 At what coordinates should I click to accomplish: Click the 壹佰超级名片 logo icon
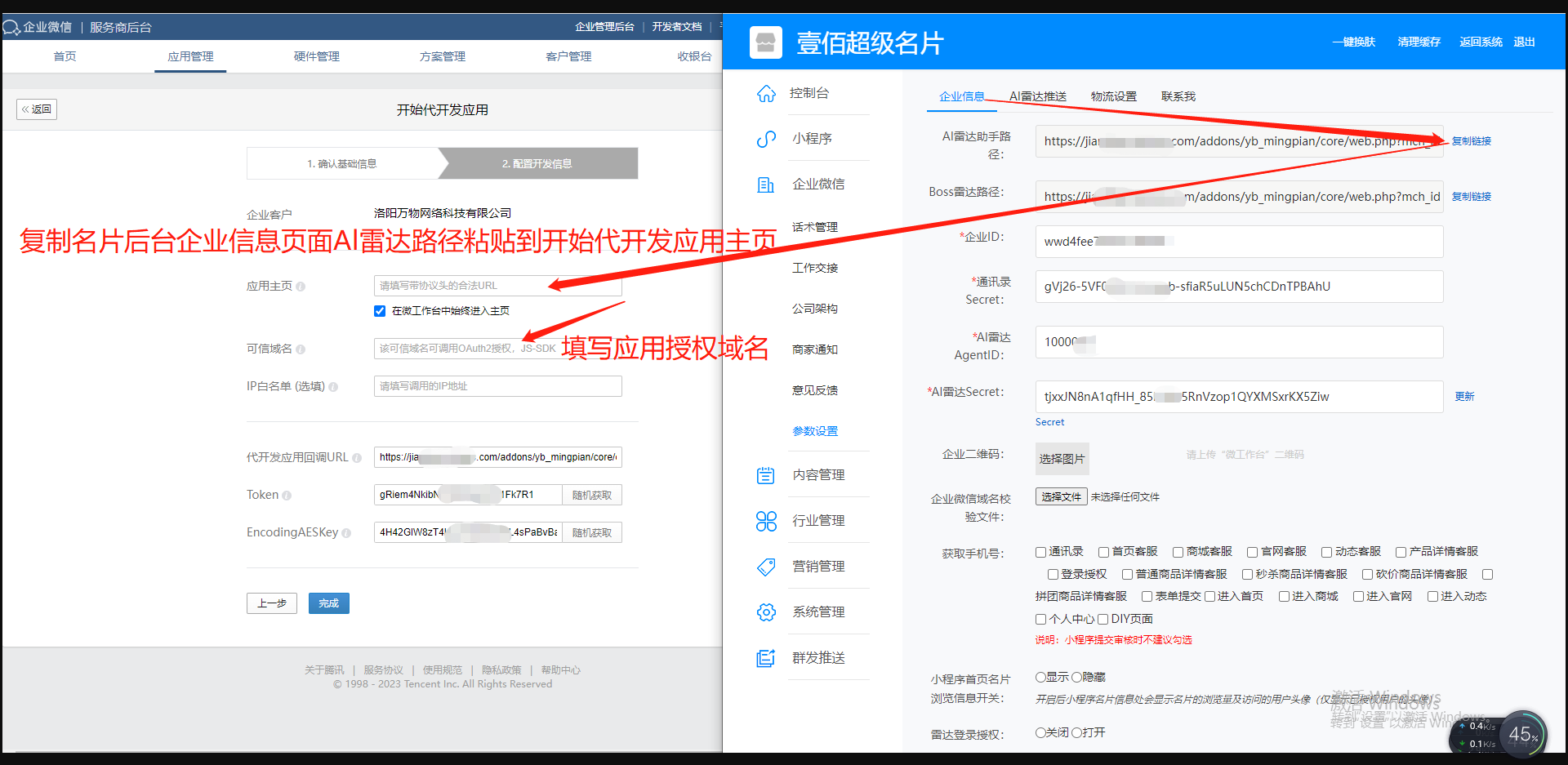pos(766,42)
